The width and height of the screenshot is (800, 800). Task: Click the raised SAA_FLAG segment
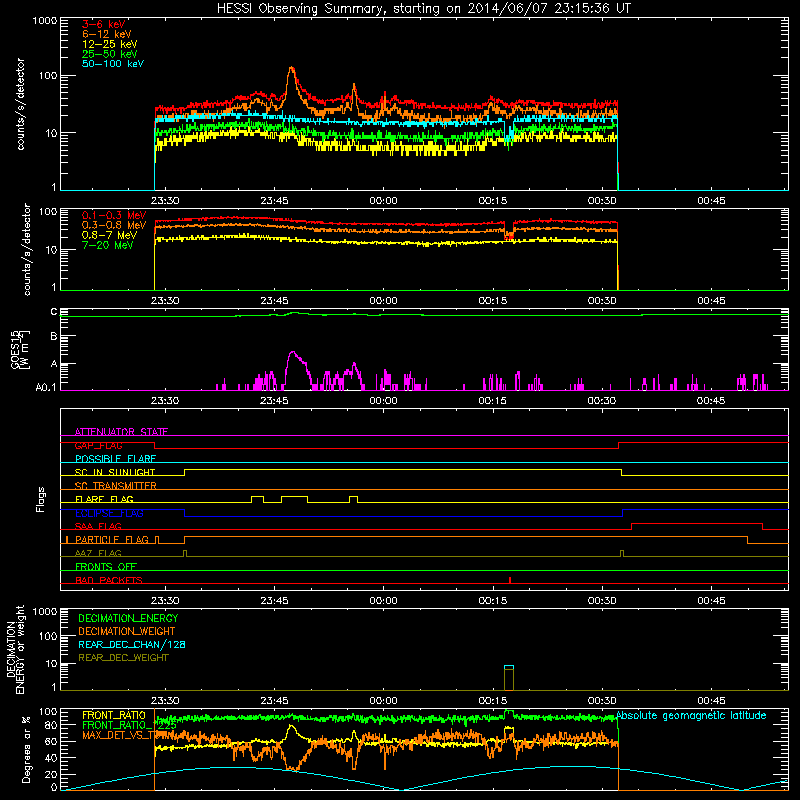pyautogui.click(x=697, y=524)
